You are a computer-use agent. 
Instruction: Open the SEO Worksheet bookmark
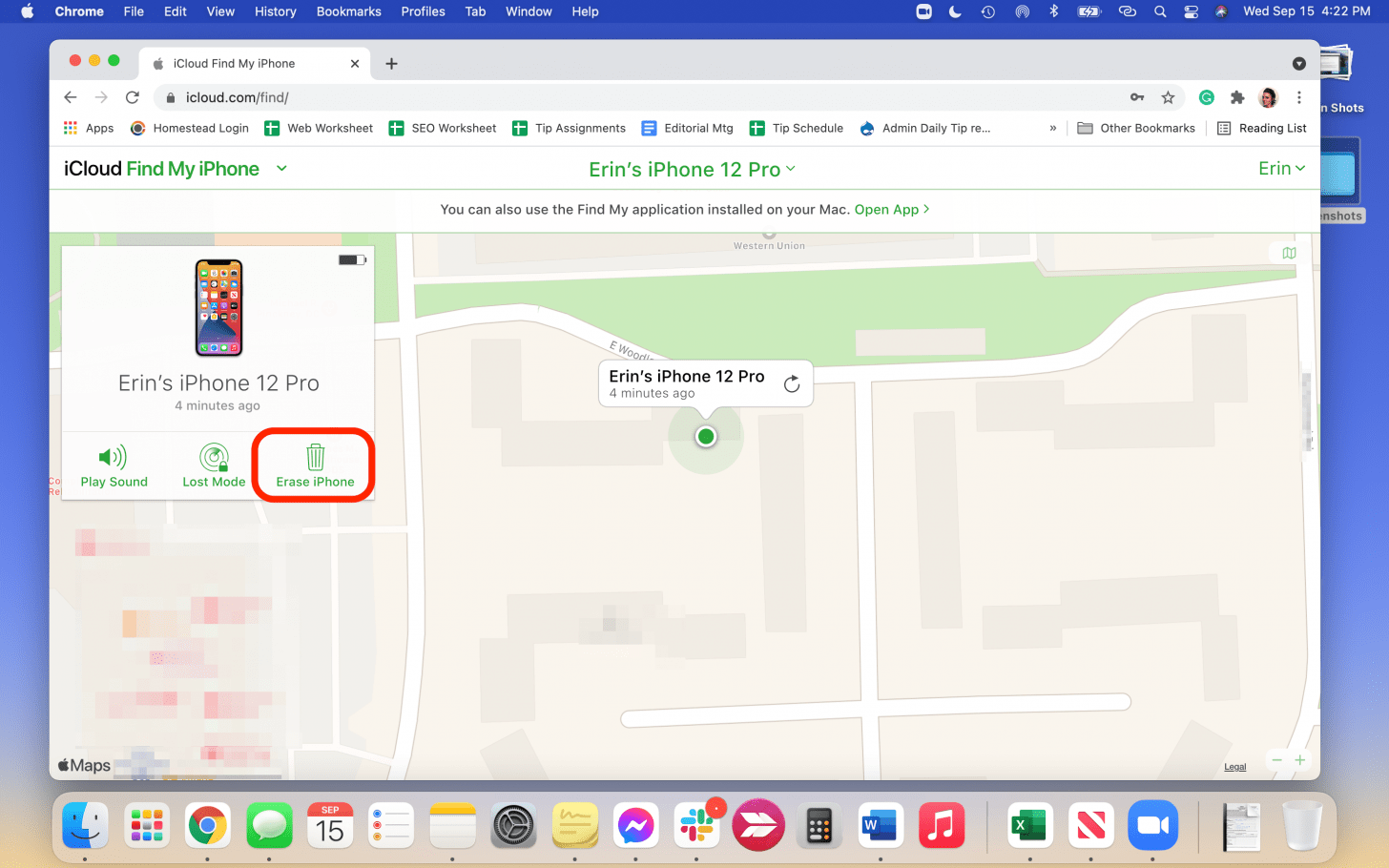click(443, 128)
